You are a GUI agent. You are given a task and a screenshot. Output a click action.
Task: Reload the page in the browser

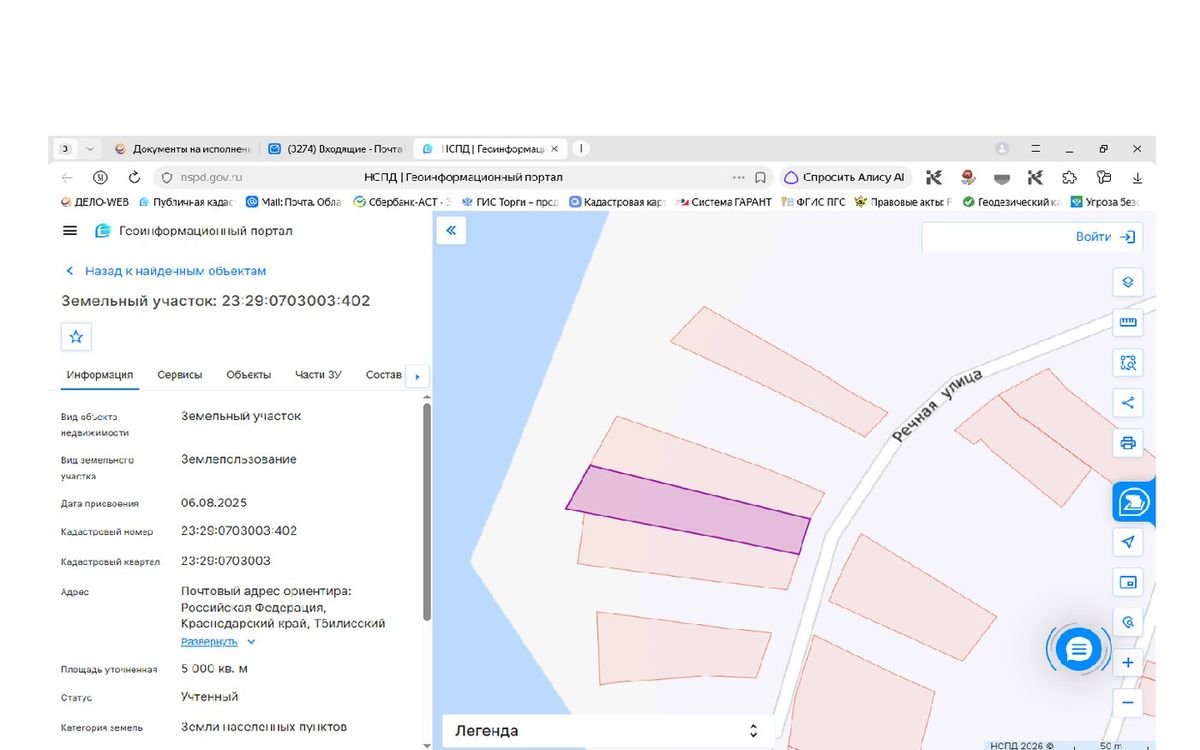(134, 177)
